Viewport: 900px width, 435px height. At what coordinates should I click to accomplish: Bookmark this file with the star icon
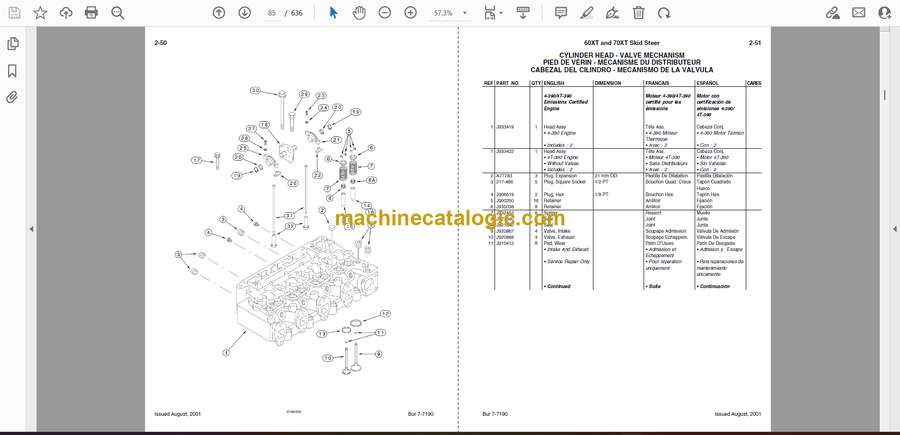click(x=40, y=13)
